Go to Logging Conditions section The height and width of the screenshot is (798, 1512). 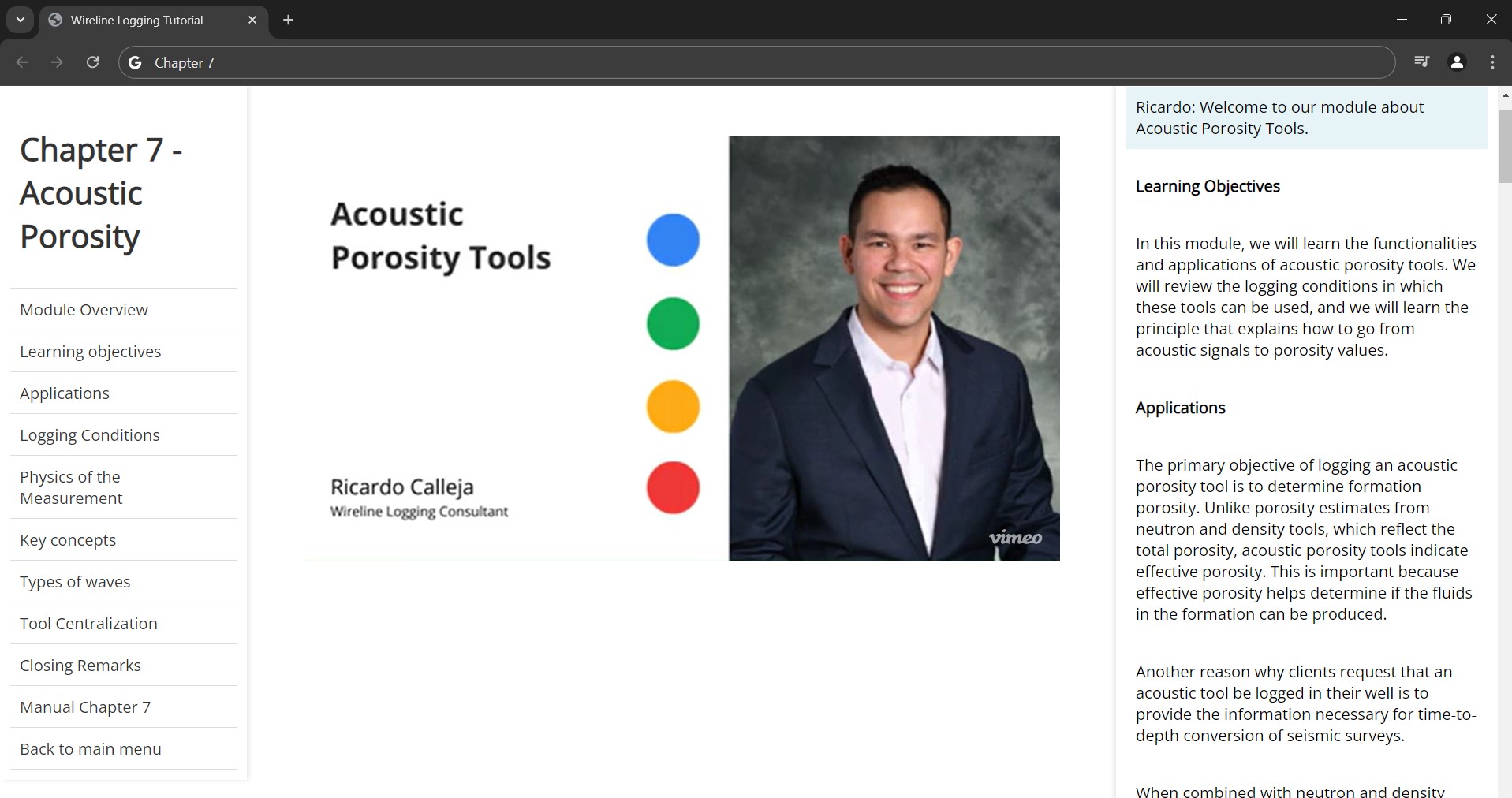[89, 435]
